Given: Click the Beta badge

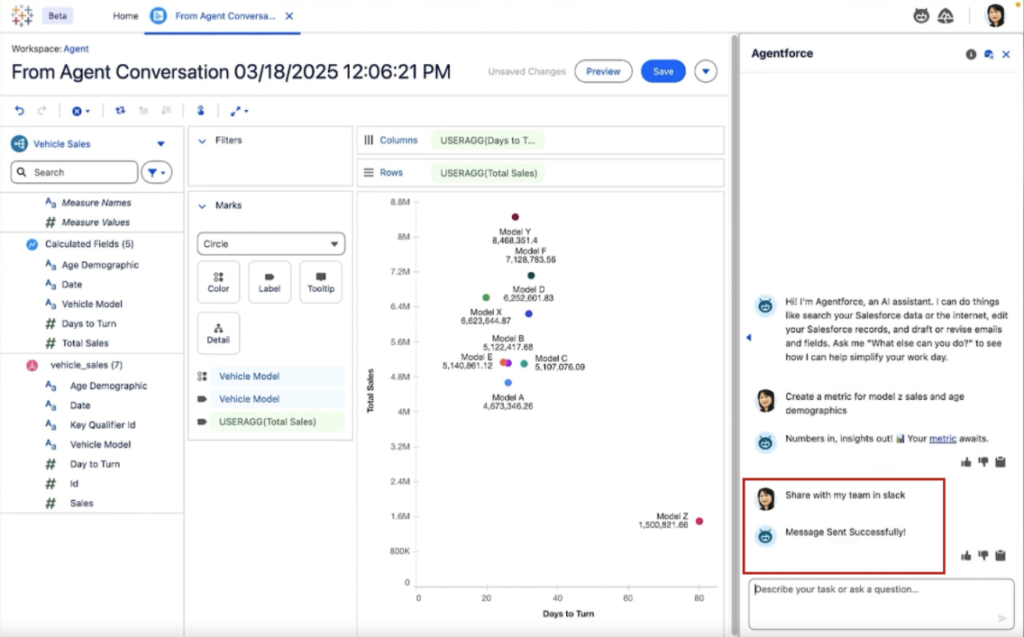Looking at the screenshot, I should pos(57,16).
